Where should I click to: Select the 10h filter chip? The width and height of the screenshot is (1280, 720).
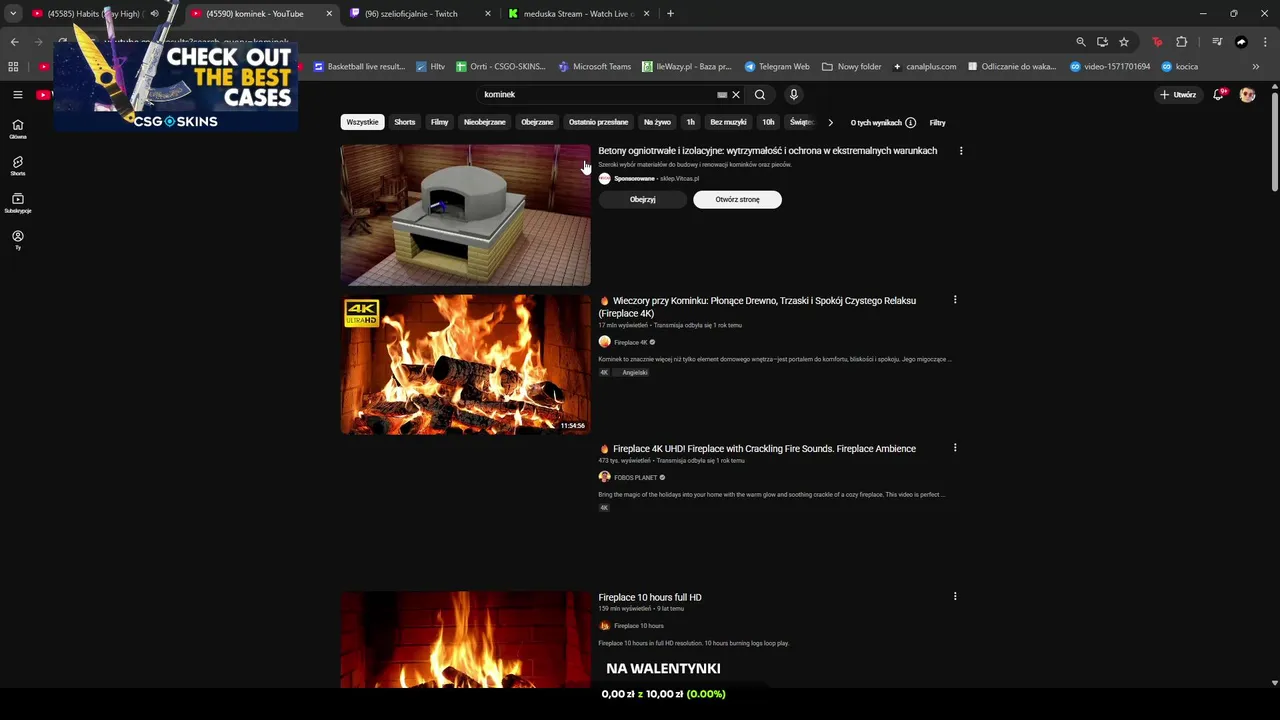768,122
